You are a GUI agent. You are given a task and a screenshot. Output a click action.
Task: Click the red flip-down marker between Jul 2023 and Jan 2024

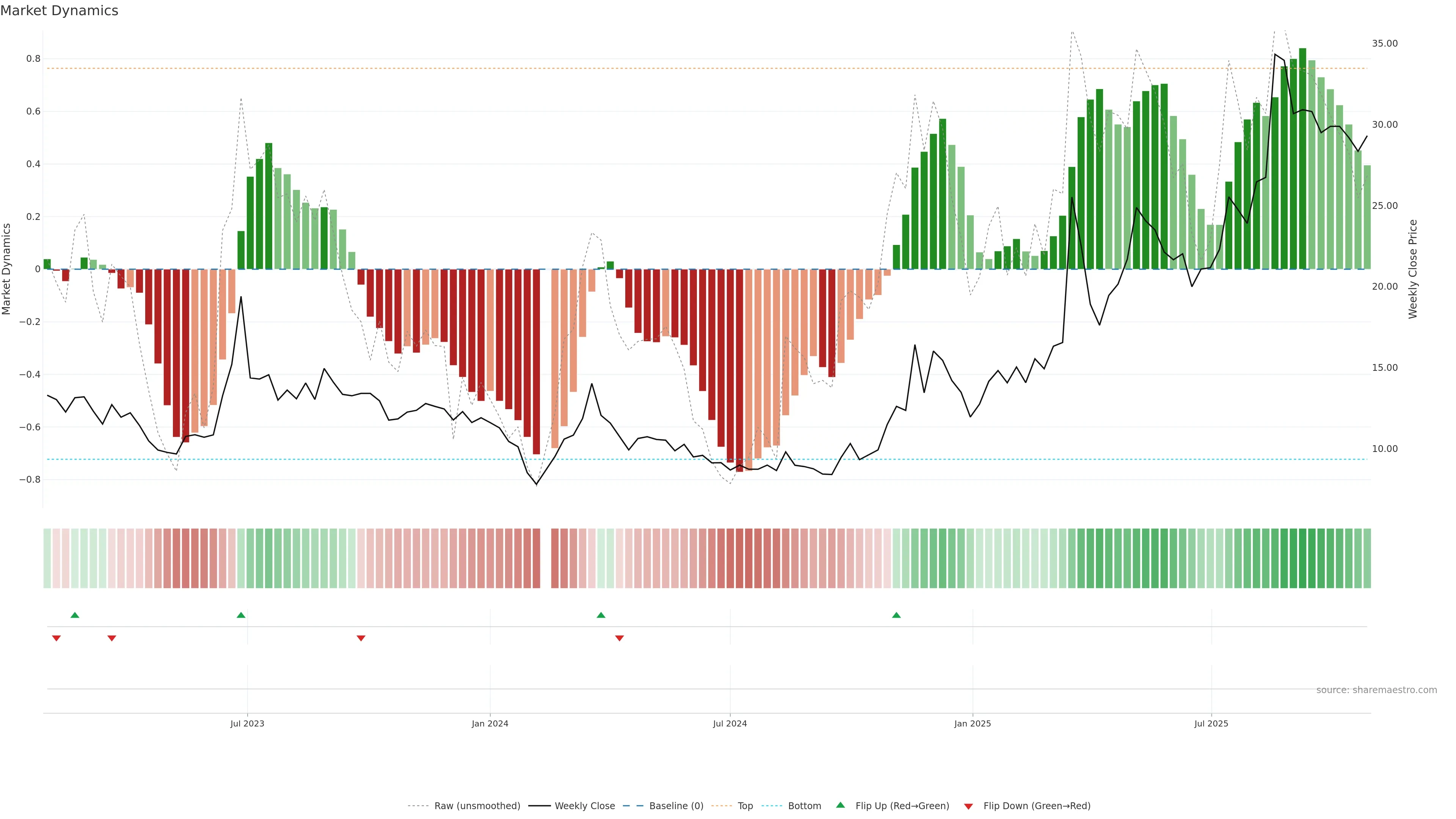[x=361, y=638]
